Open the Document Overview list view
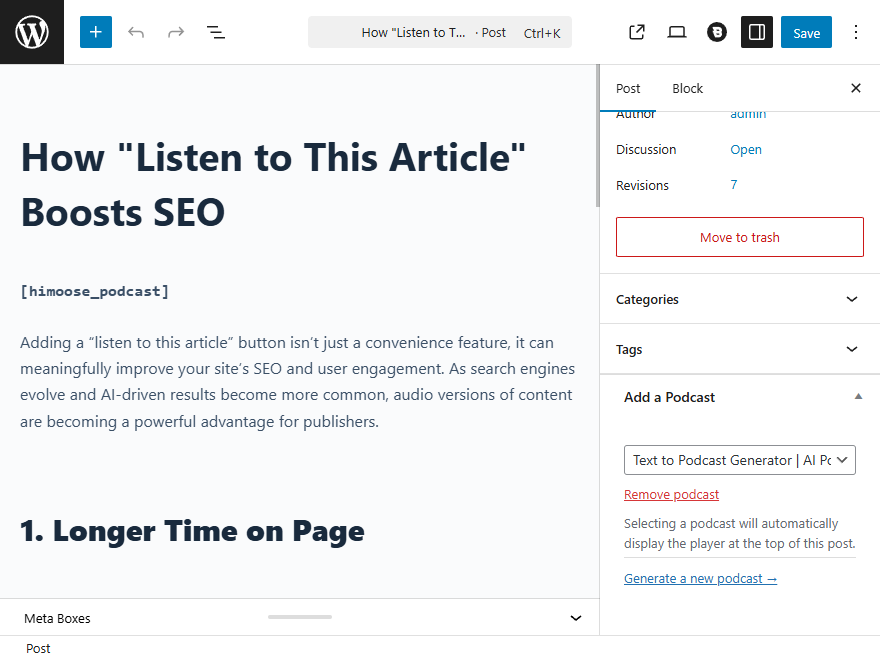The width and height of the screenshot is (880, 660). coord(216,31)
